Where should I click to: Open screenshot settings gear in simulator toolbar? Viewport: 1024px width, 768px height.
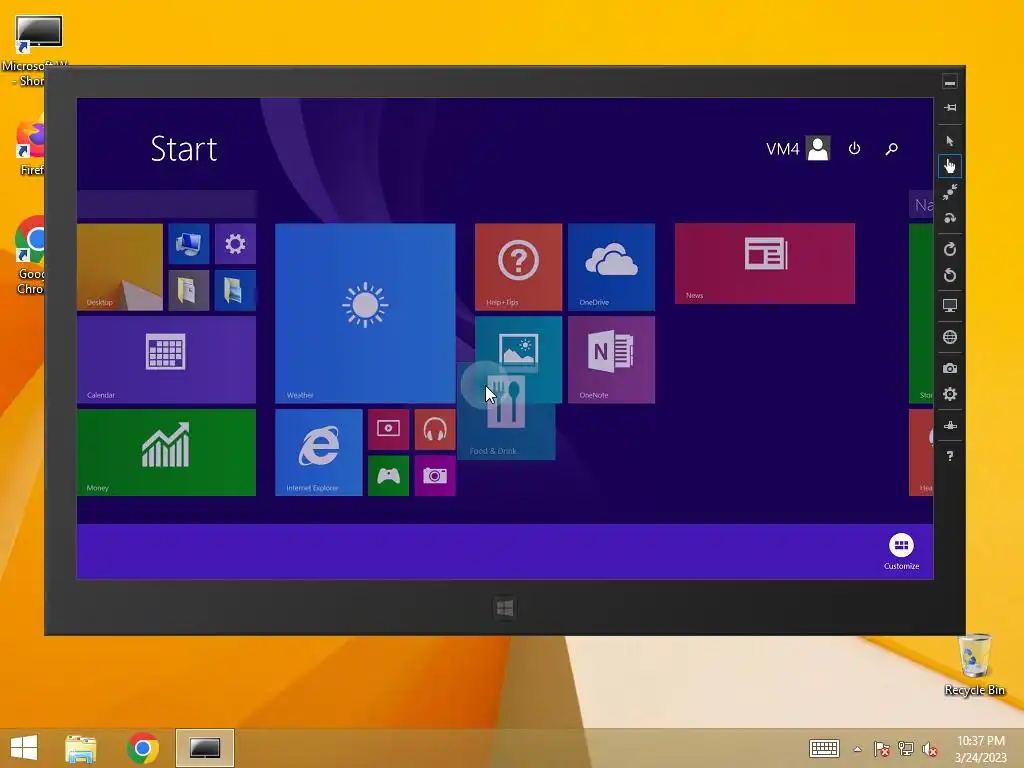click(950, 394)
